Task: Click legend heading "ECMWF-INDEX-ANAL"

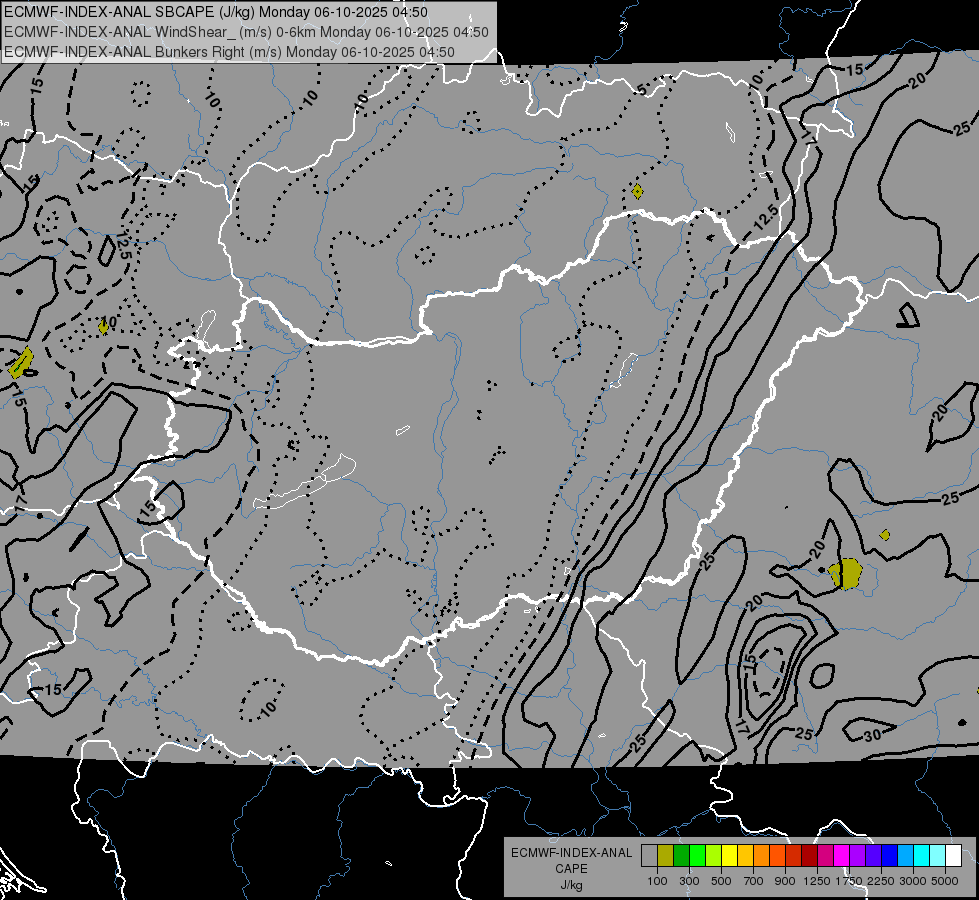Action: (x=572, y=853)
